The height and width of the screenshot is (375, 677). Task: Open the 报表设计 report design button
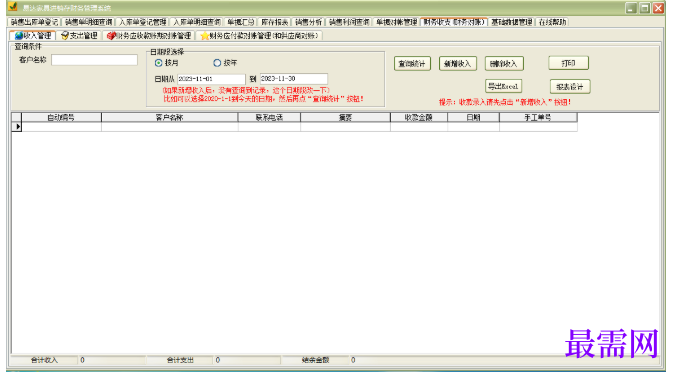570,87
